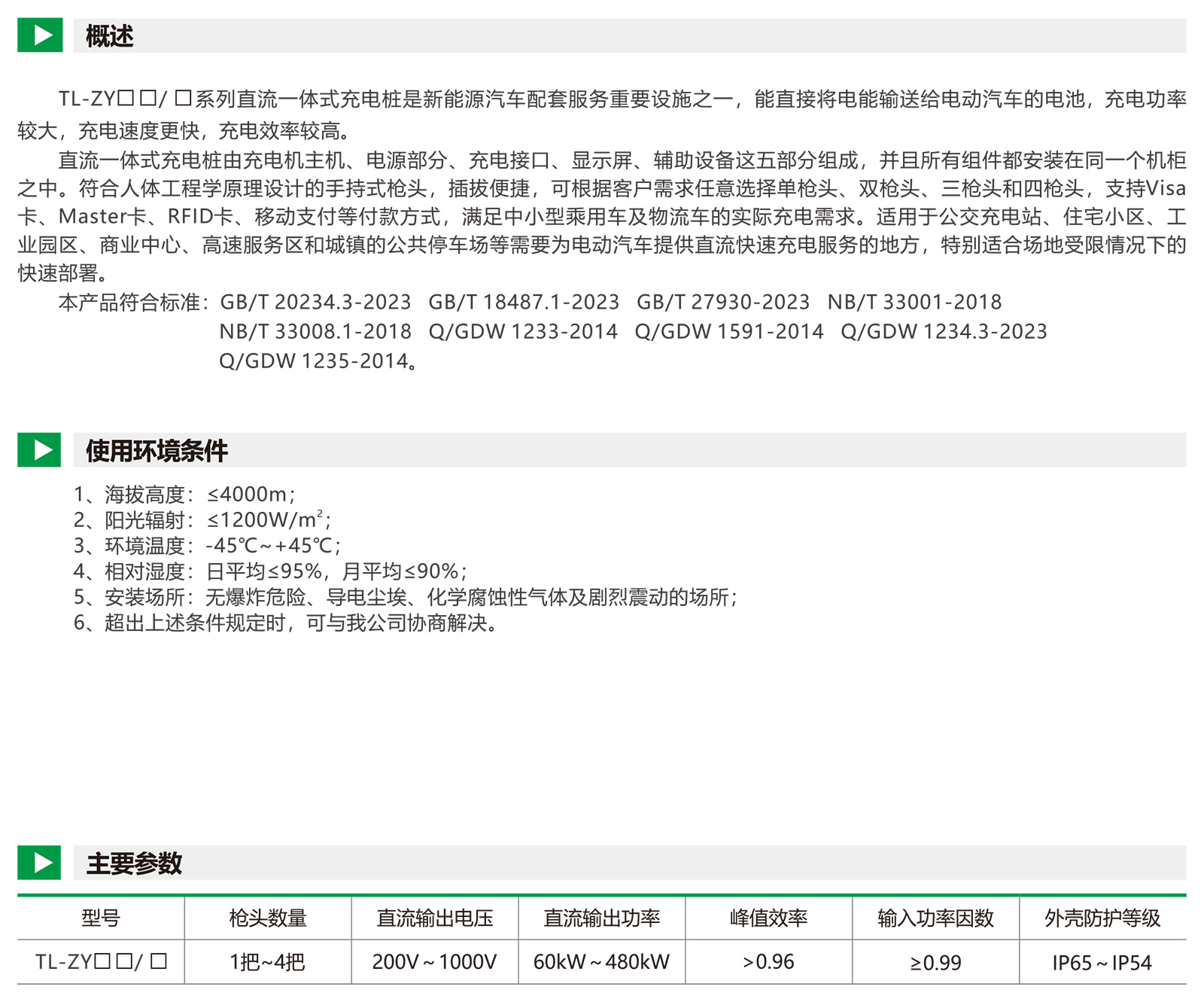Click the 型号 table column header
The image size is (1204, 1002).
(x=101, y=918)
